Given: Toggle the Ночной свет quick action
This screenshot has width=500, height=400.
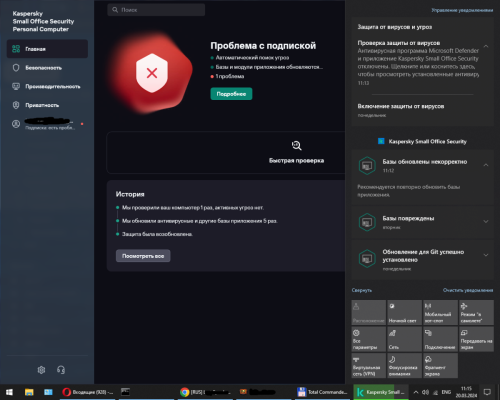Looking at the screenshot, I should tap(404, 312).
